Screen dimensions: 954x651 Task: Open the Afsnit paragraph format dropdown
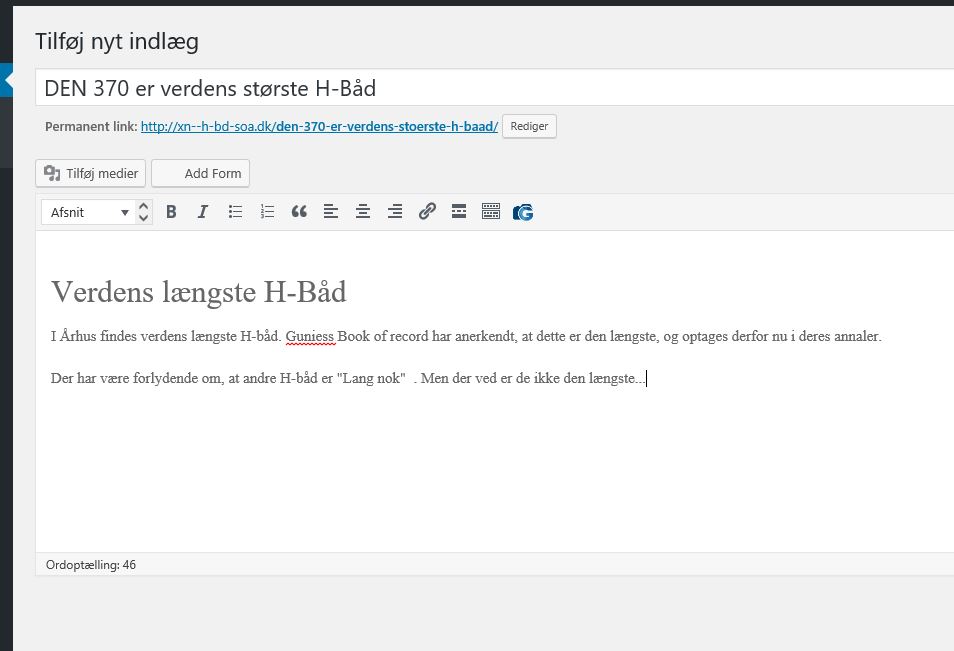(x=89, y=212)
